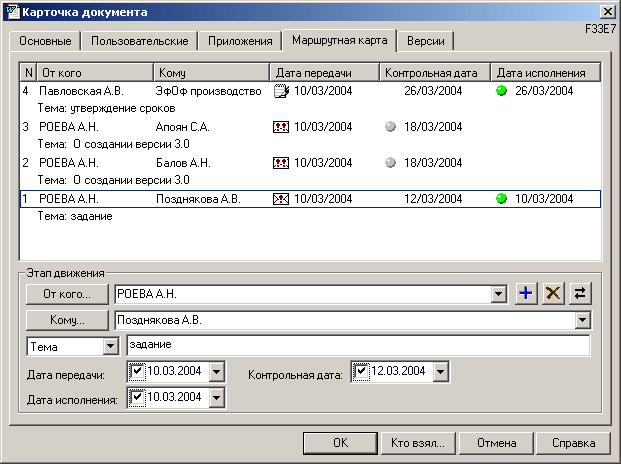Click the blue plus add stage icon
621x464 pixels.
[x=526, y=294]
